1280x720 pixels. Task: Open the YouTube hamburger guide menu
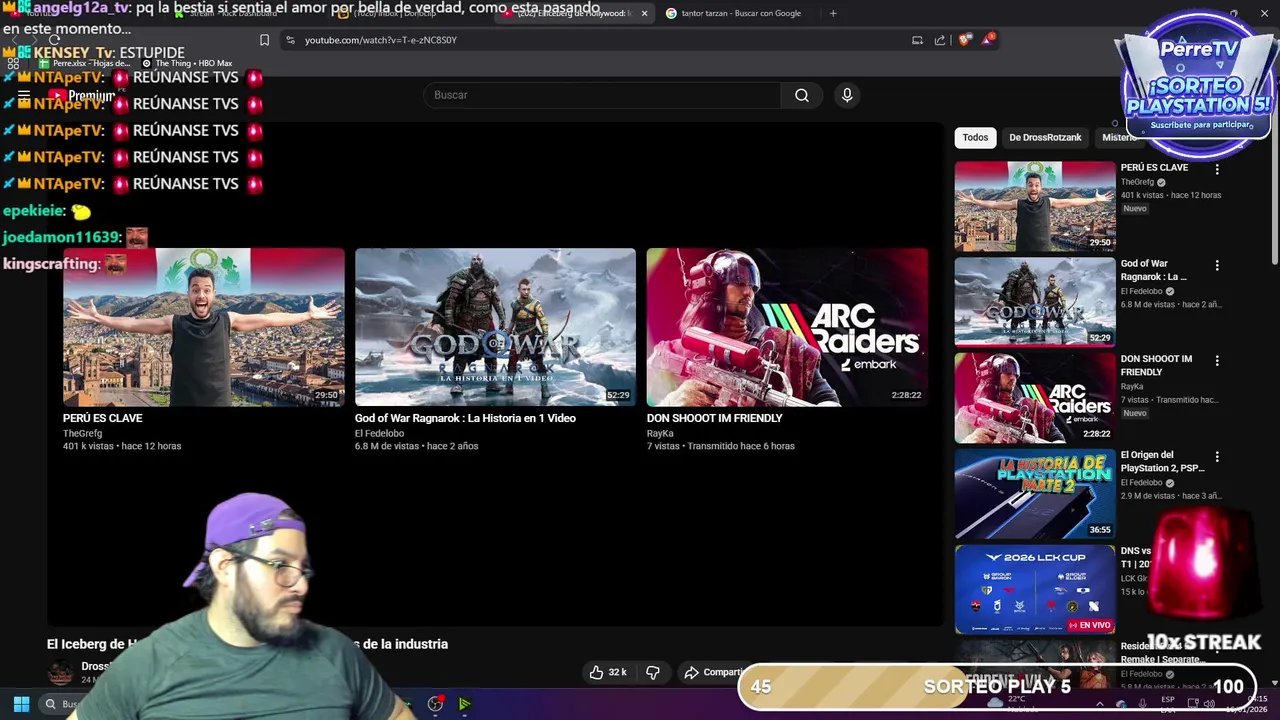click(x=24, y=96)
